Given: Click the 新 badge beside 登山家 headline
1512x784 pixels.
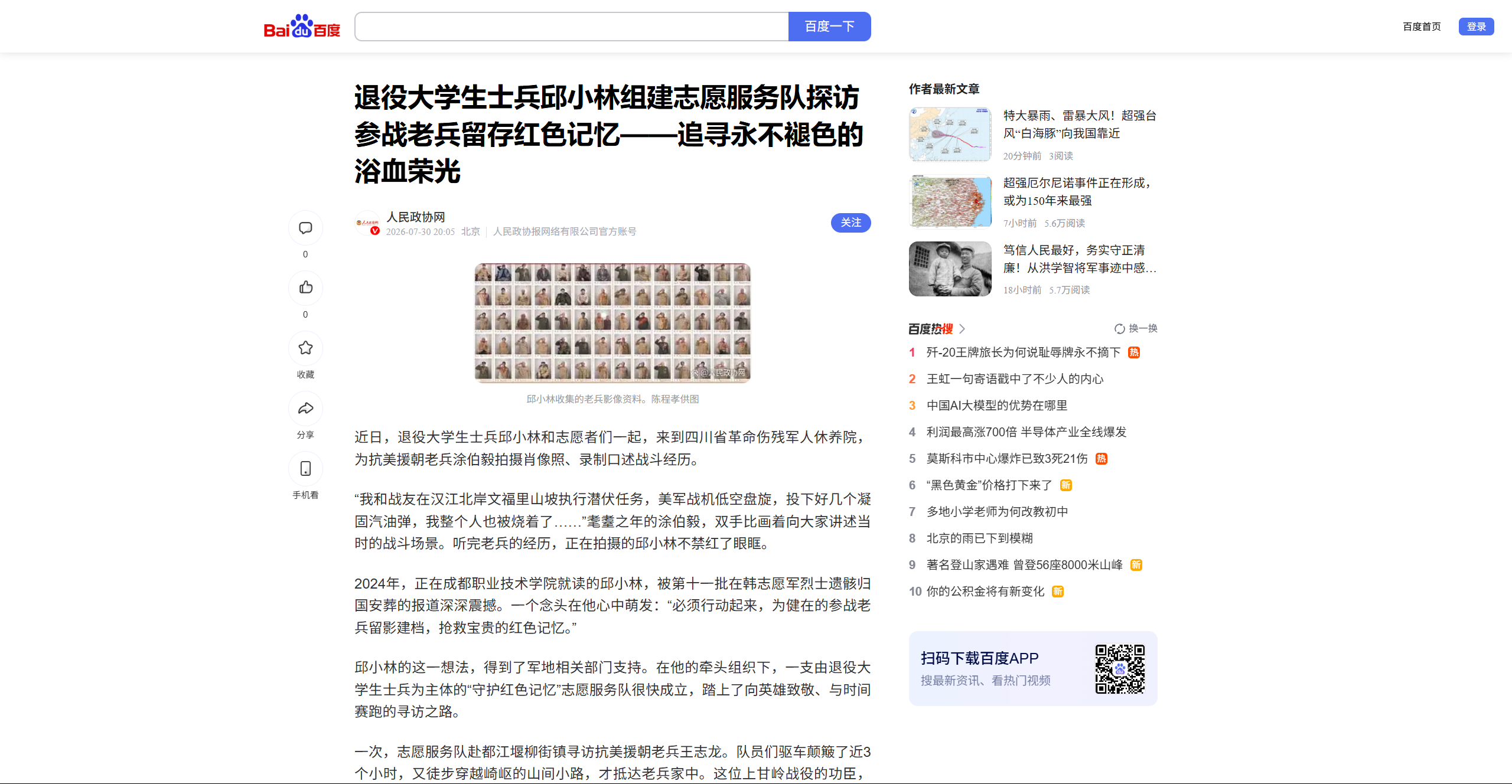Looking at the screenshot, I should pyautogui.click(x=1136, y=565).
